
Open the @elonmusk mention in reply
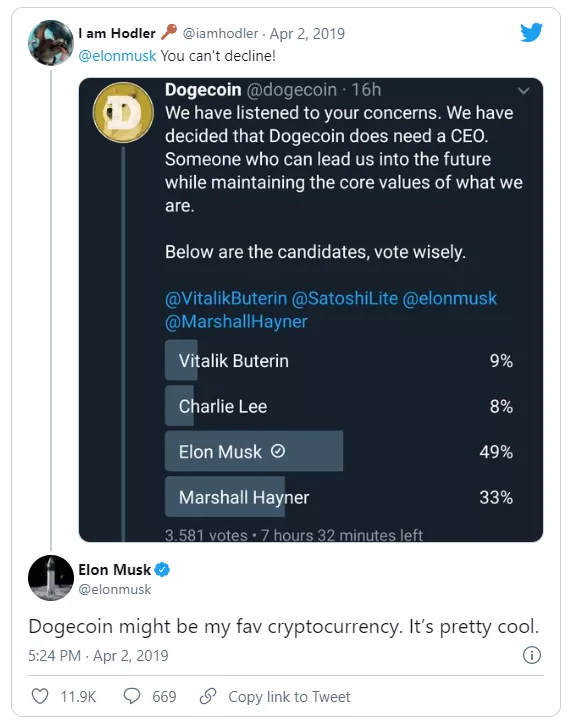click(x=117, y=56)
